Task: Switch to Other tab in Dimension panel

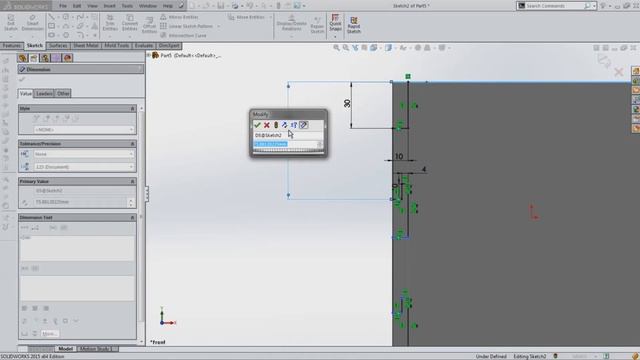Action: pyautogui.click(x=63, y=93)
